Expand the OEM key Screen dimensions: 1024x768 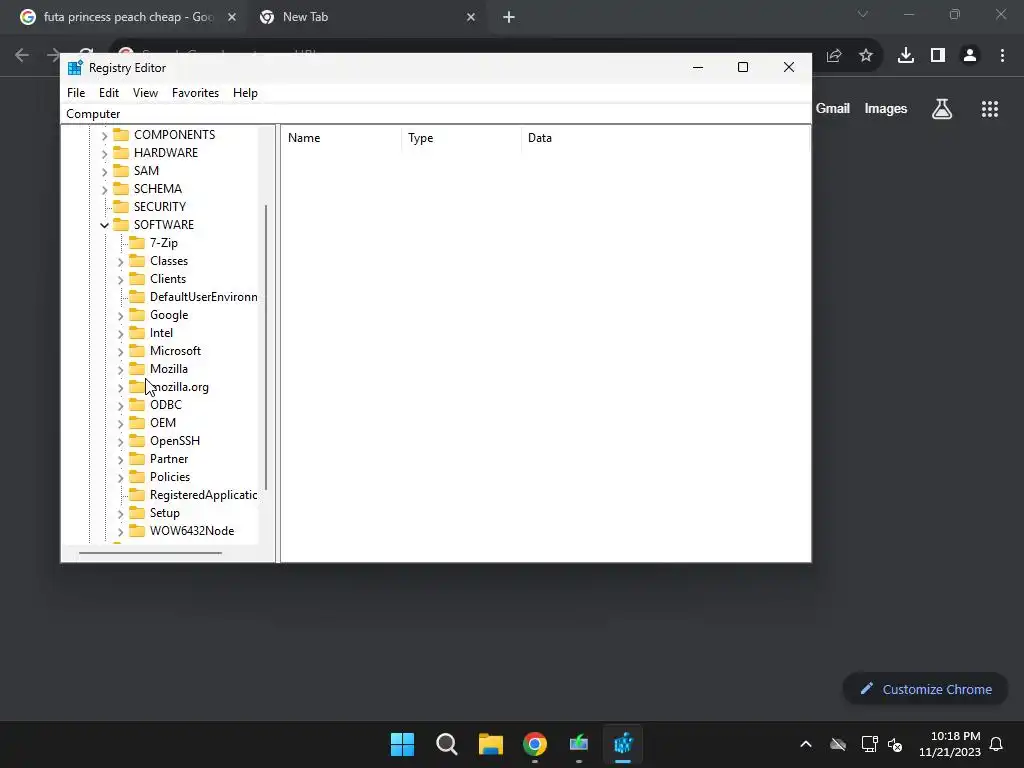pyautogui.click(x=120, y=424)
